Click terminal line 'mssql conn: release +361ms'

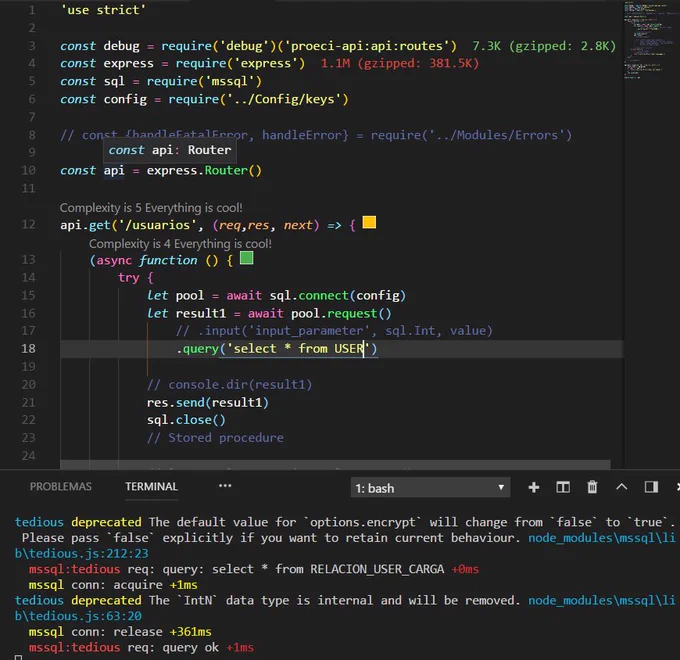tap(120, 631)
